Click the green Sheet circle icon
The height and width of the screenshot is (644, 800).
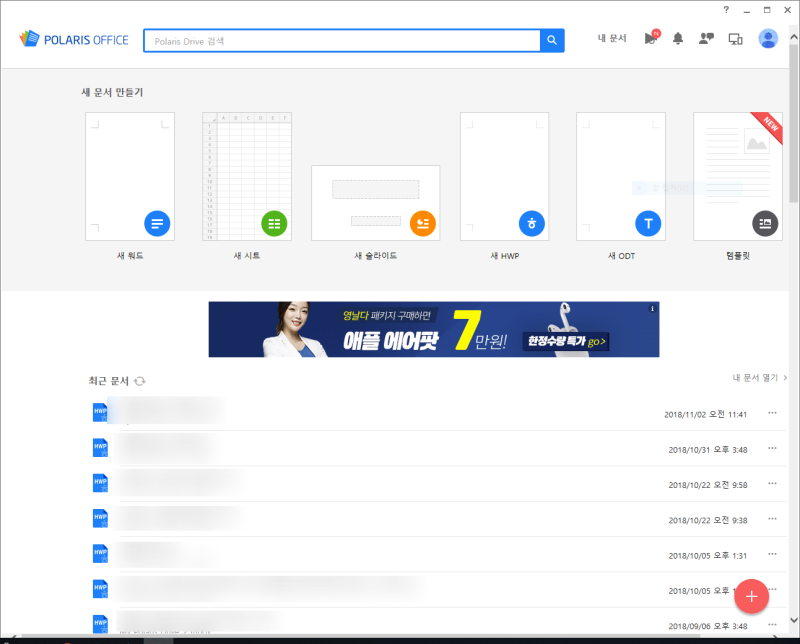274,224
